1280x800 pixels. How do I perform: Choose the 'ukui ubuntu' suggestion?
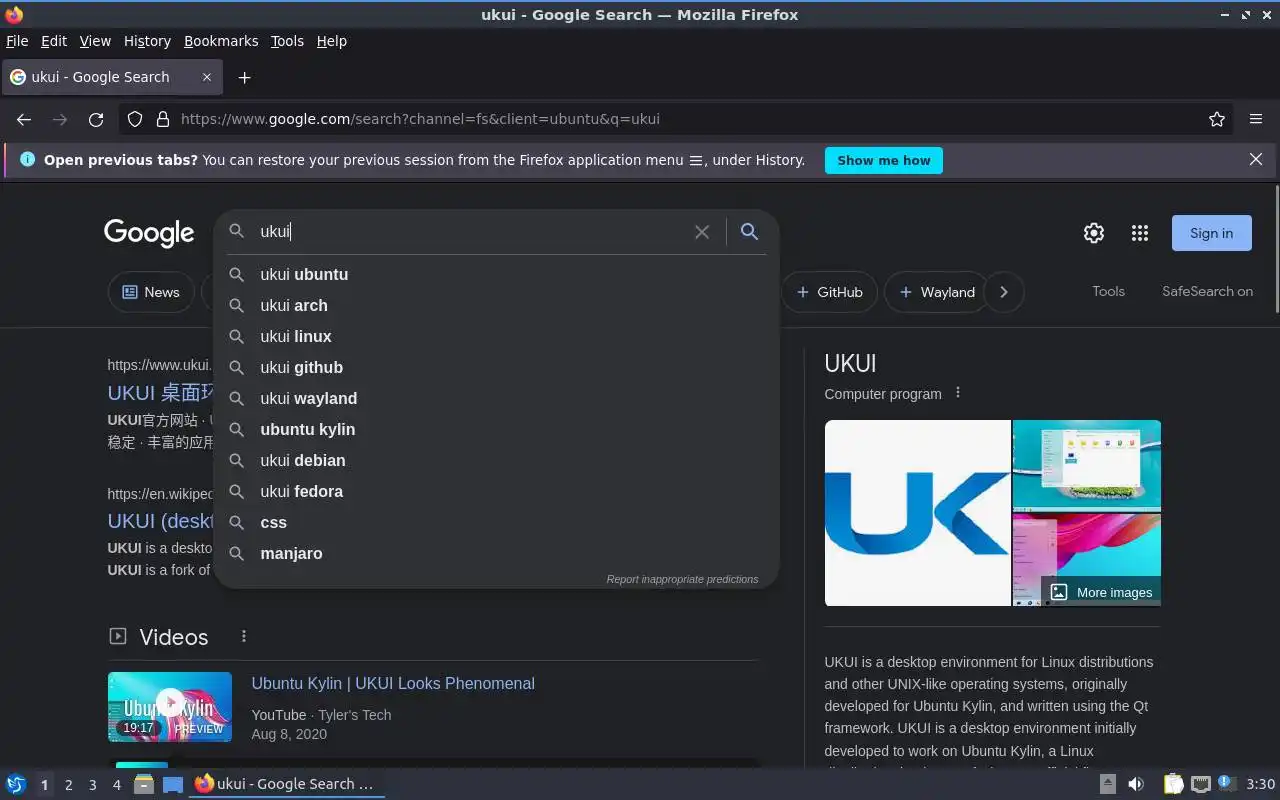(x=496, y=274)
